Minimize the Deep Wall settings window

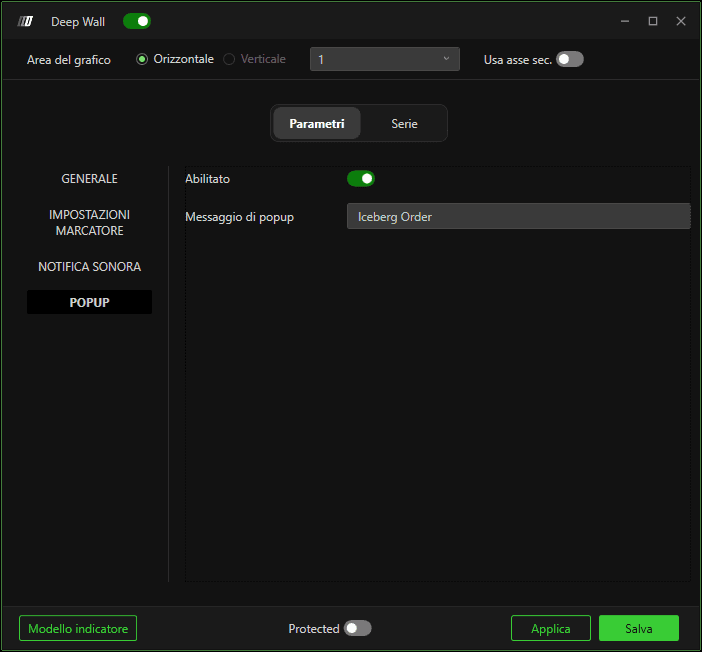point(625,21)
